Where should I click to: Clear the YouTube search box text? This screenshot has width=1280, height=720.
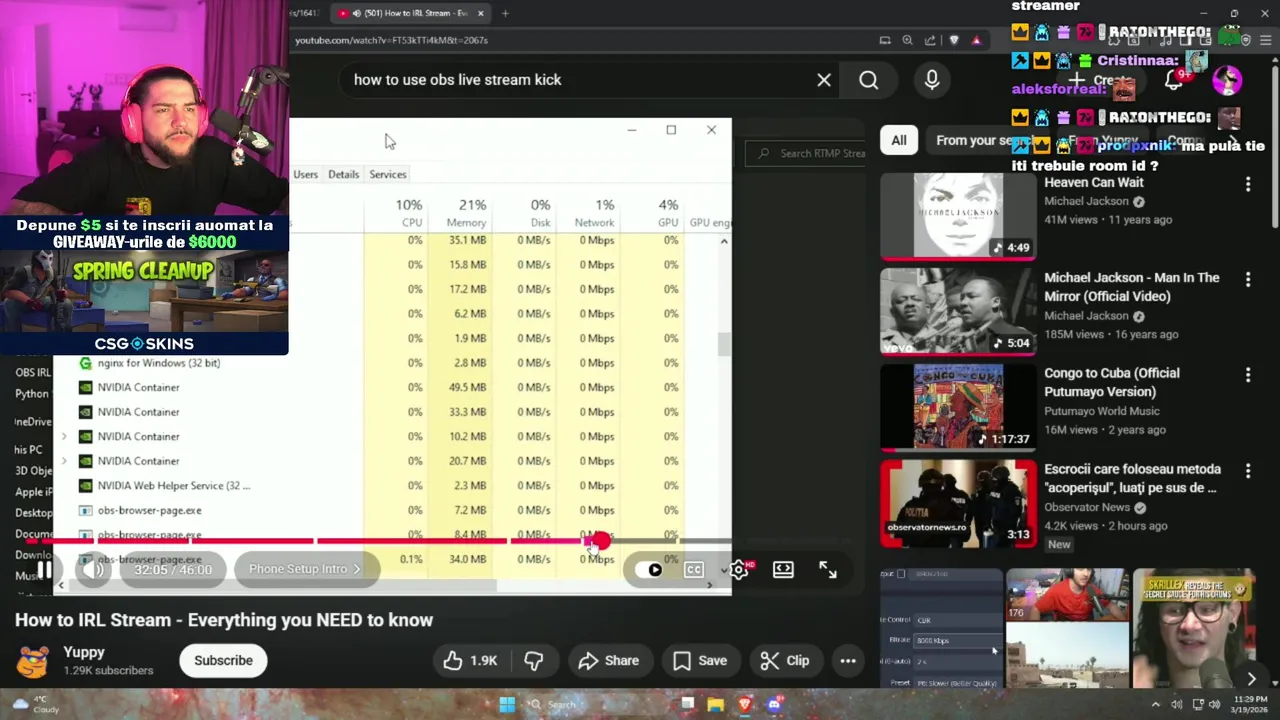(x=824, y=80)
